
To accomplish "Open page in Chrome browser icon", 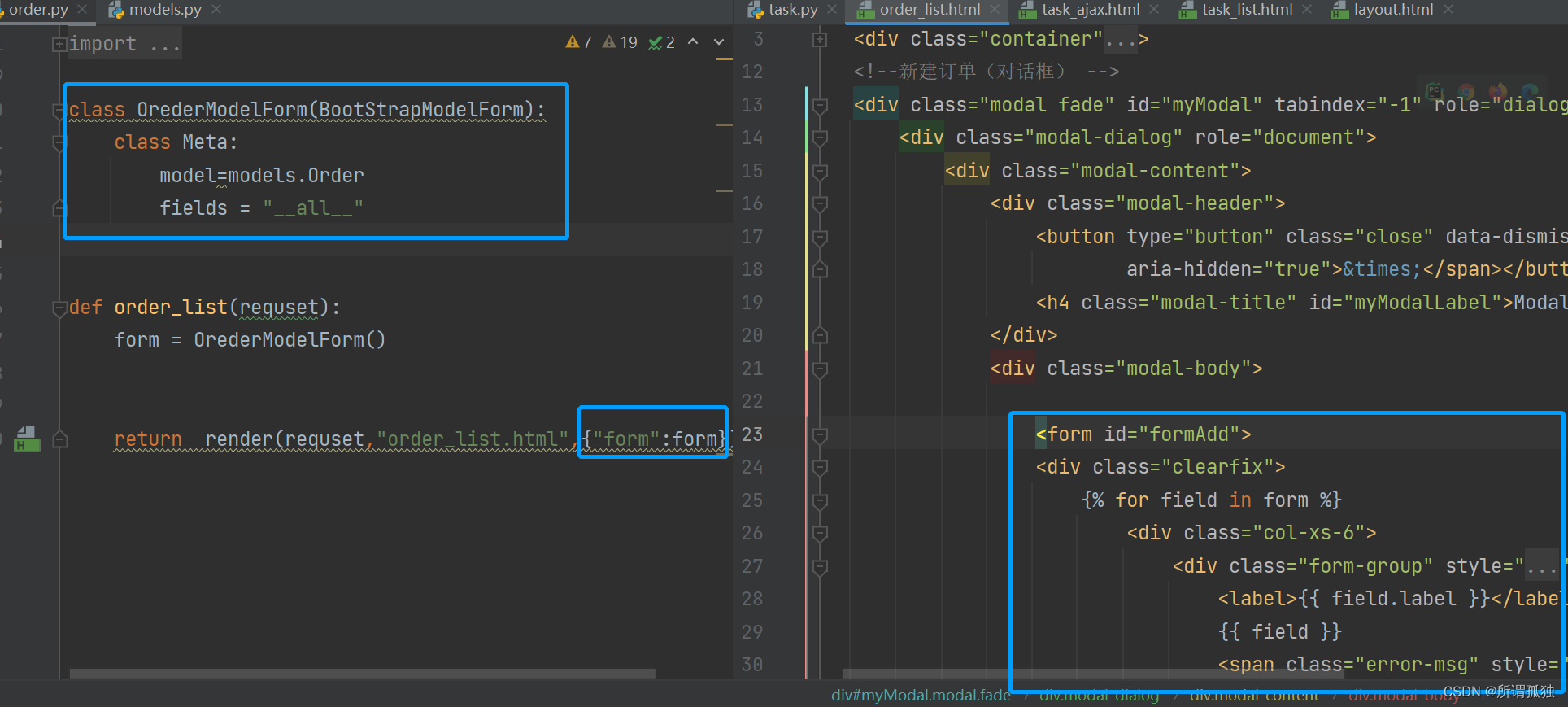I will (1466, 91).
